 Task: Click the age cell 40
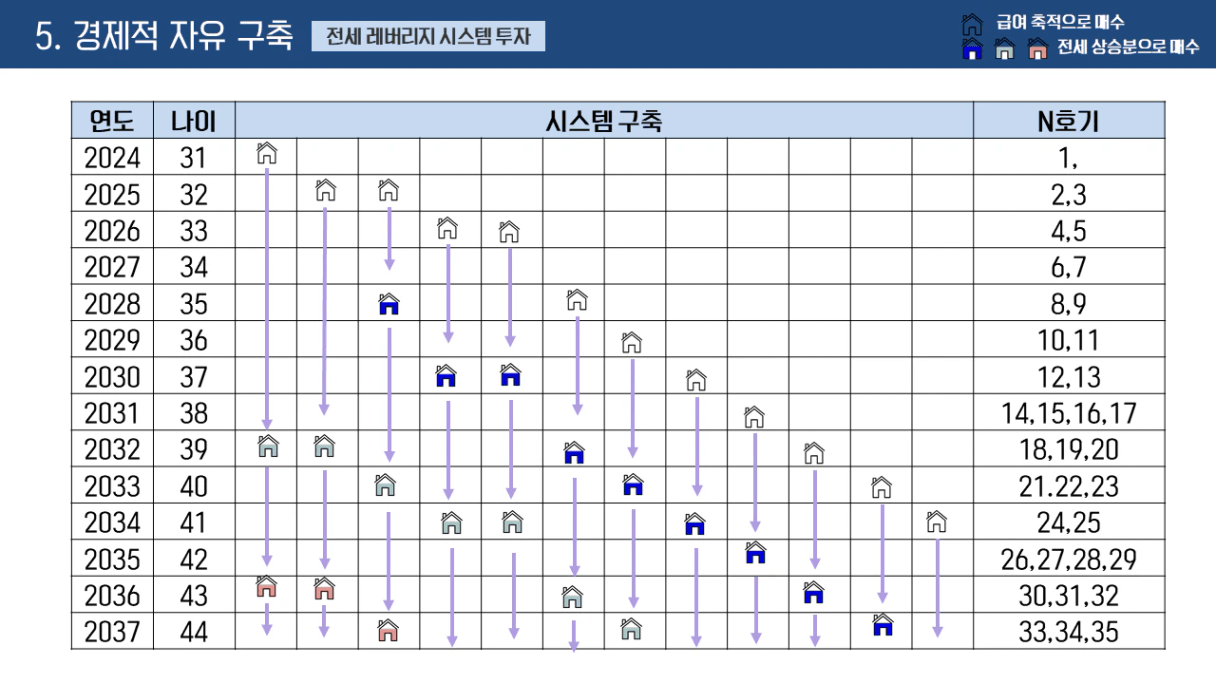pyautogui.click(x=194, y=486)
